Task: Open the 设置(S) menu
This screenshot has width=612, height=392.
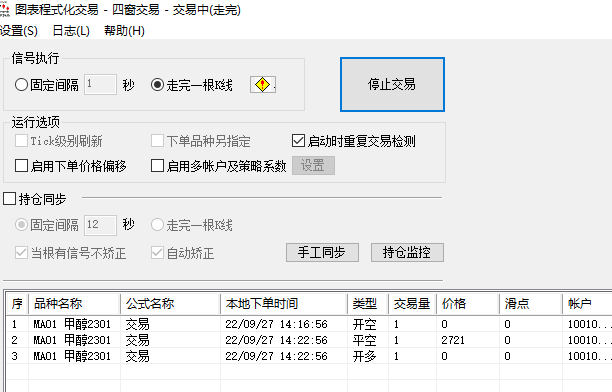Action: (18, 30)
